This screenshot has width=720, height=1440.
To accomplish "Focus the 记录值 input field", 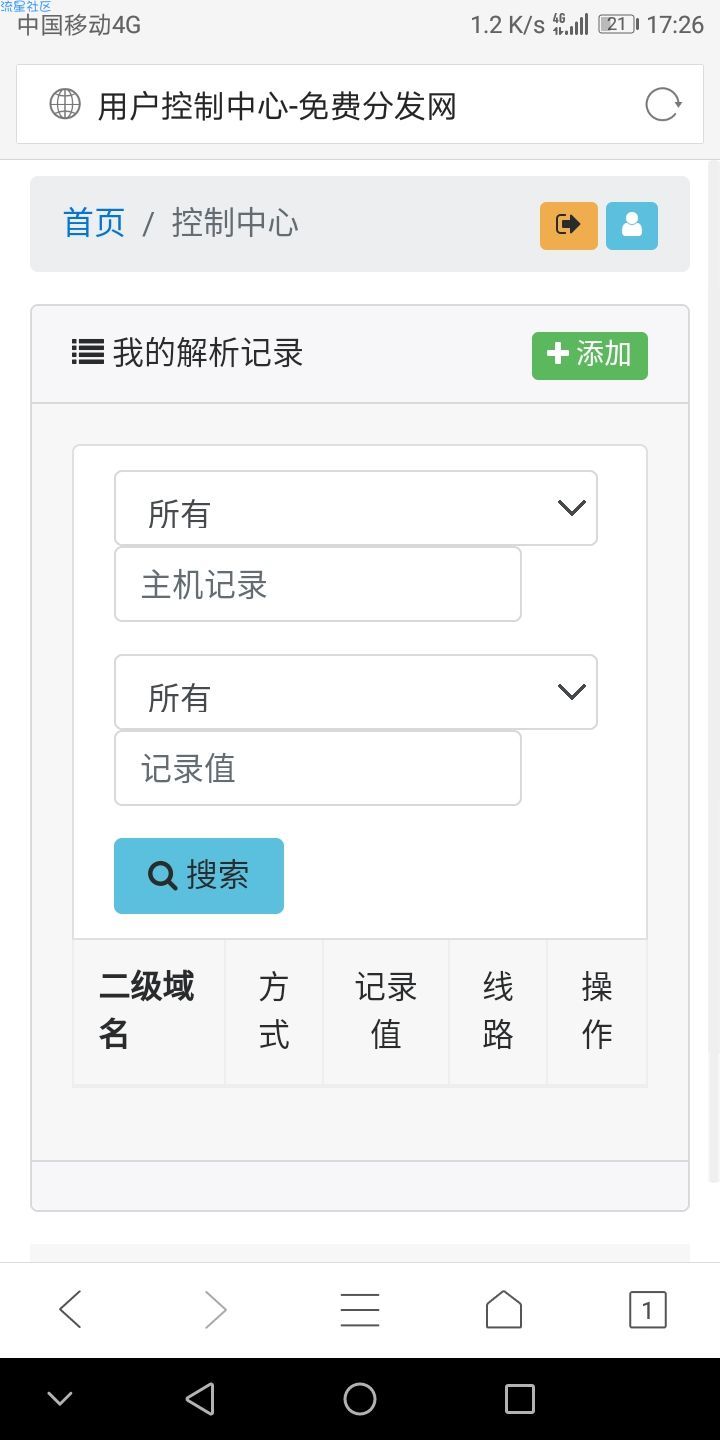I will [318, 768].
